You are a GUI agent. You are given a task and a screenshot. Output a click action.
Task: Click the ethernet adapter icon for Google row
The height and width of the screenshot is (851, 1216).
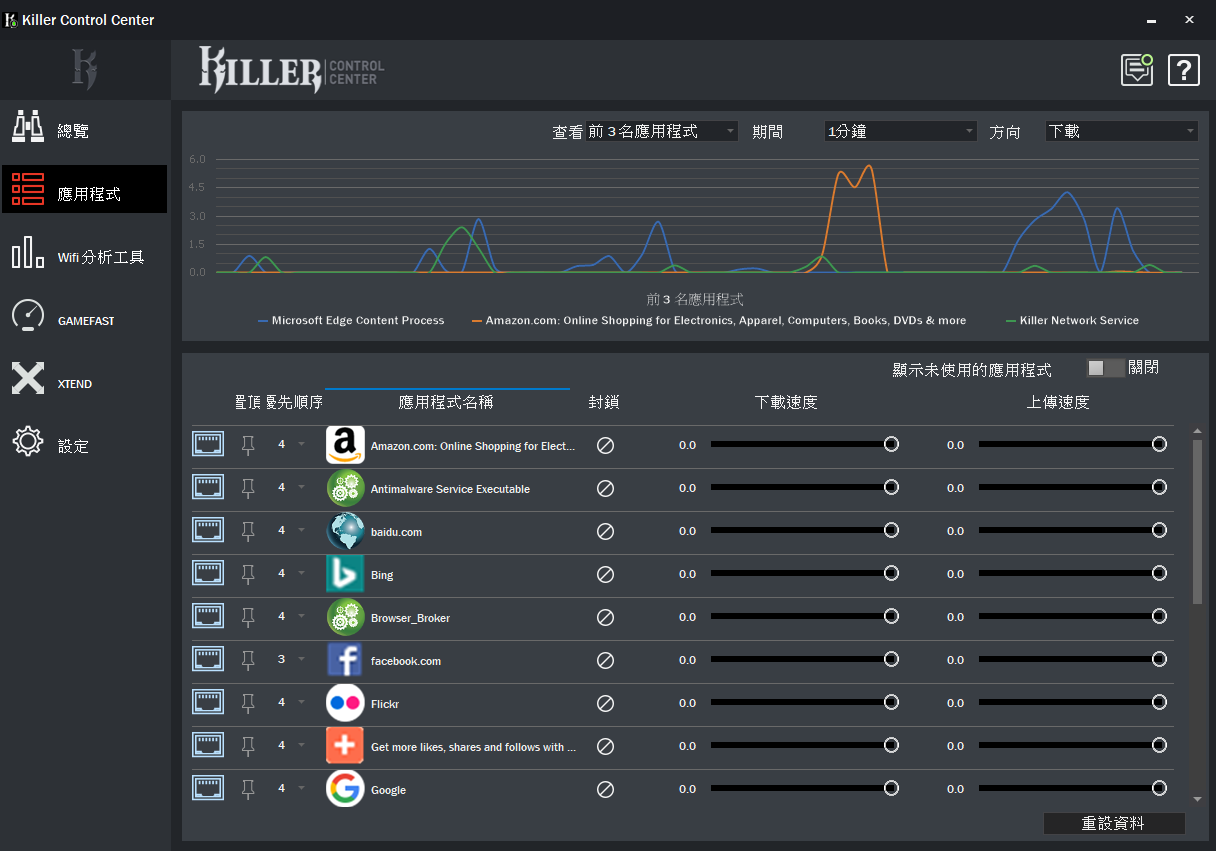point(208,789)
